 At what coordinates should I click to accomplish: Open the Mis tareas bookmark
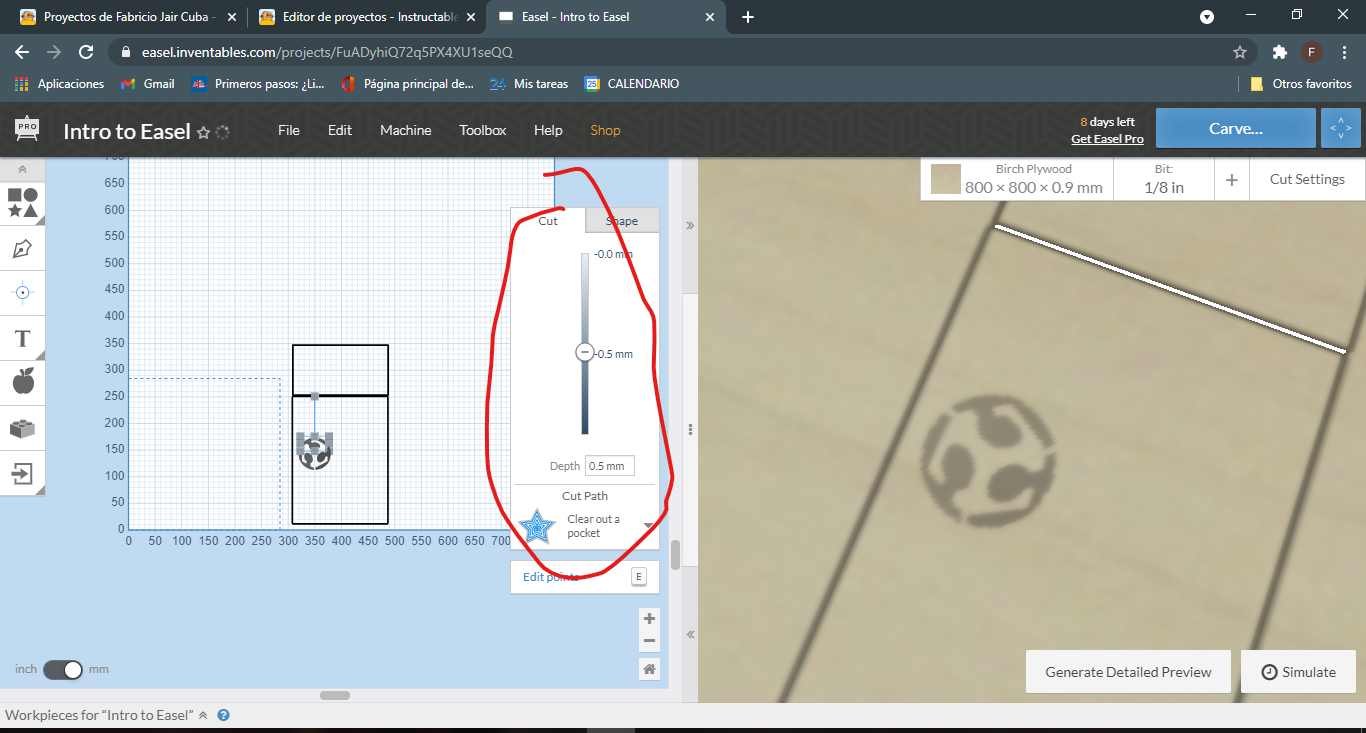point(529,84)
